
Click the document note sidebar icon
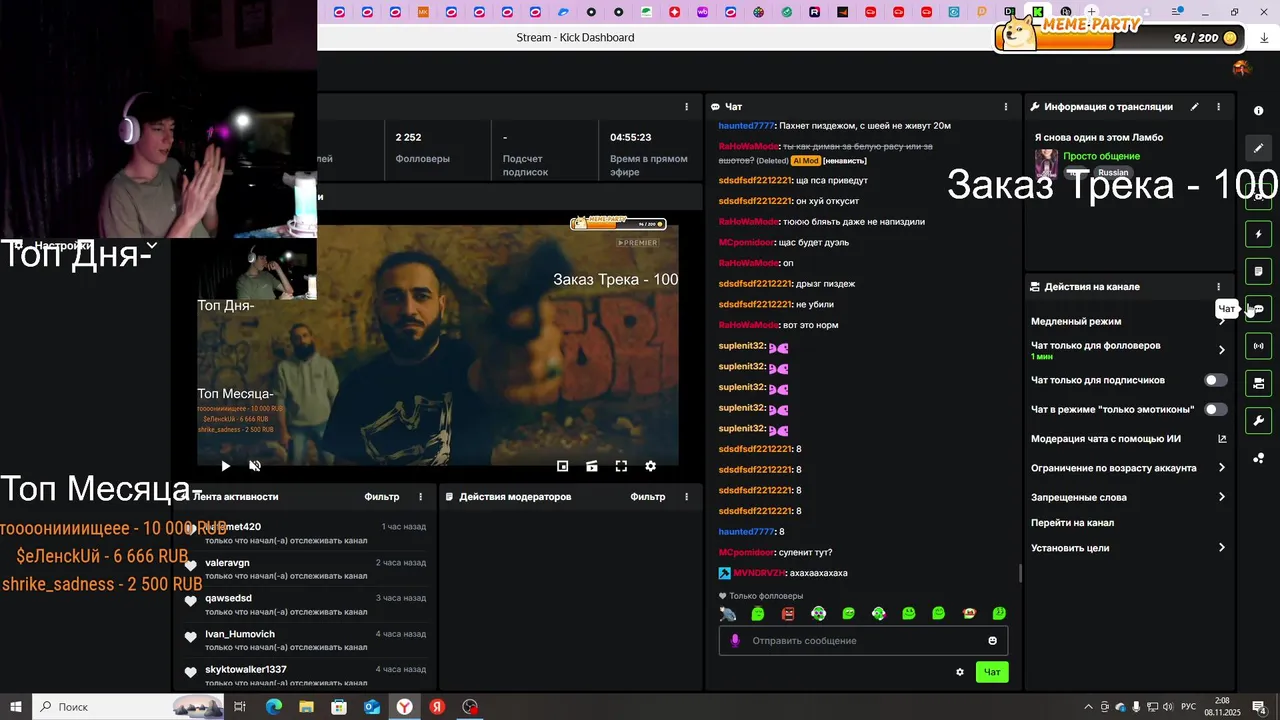(x=1259, y=271)
